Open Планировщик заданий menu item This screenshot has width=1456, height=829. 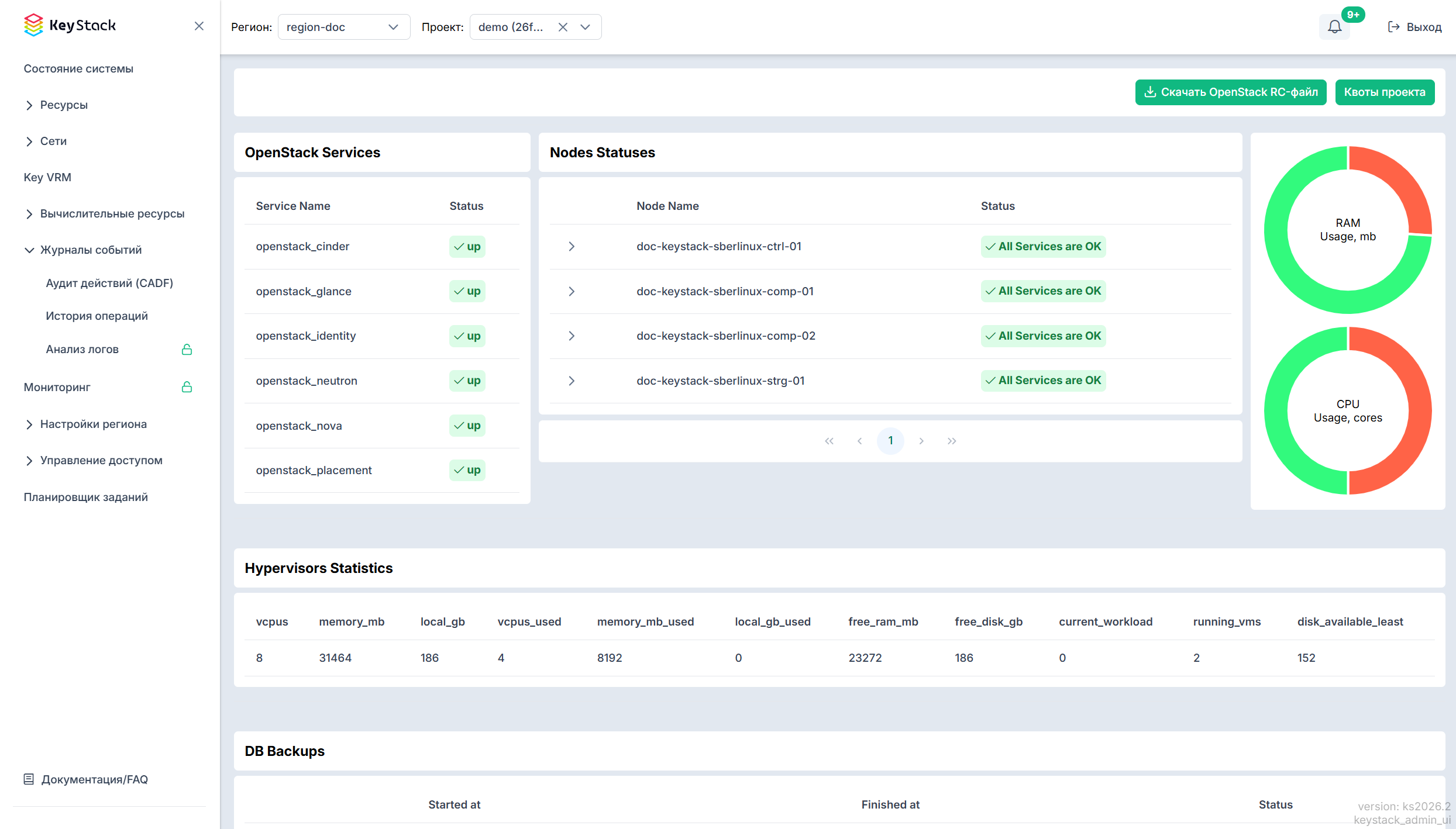coord(86,497)
